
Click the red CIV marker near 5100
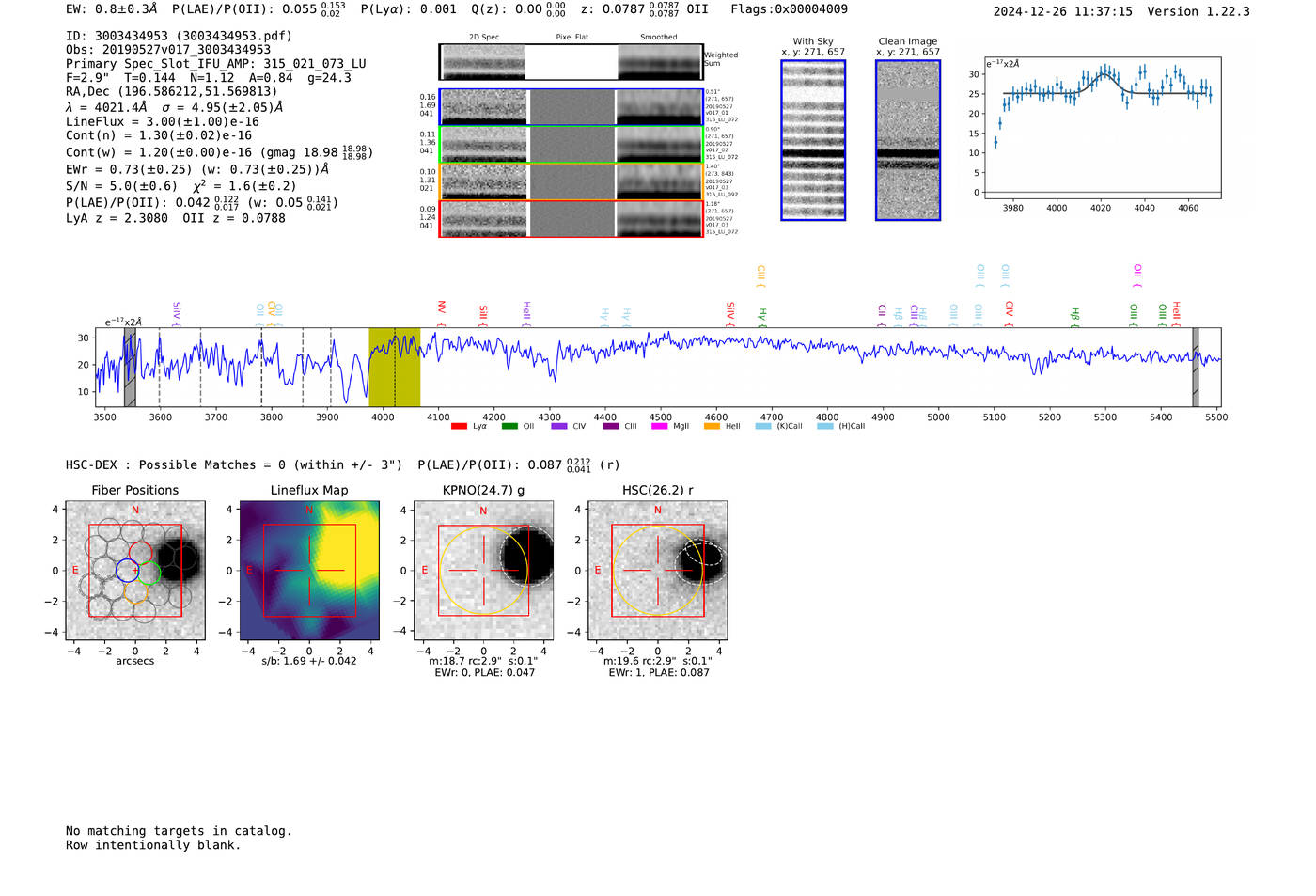[1009, 313]
